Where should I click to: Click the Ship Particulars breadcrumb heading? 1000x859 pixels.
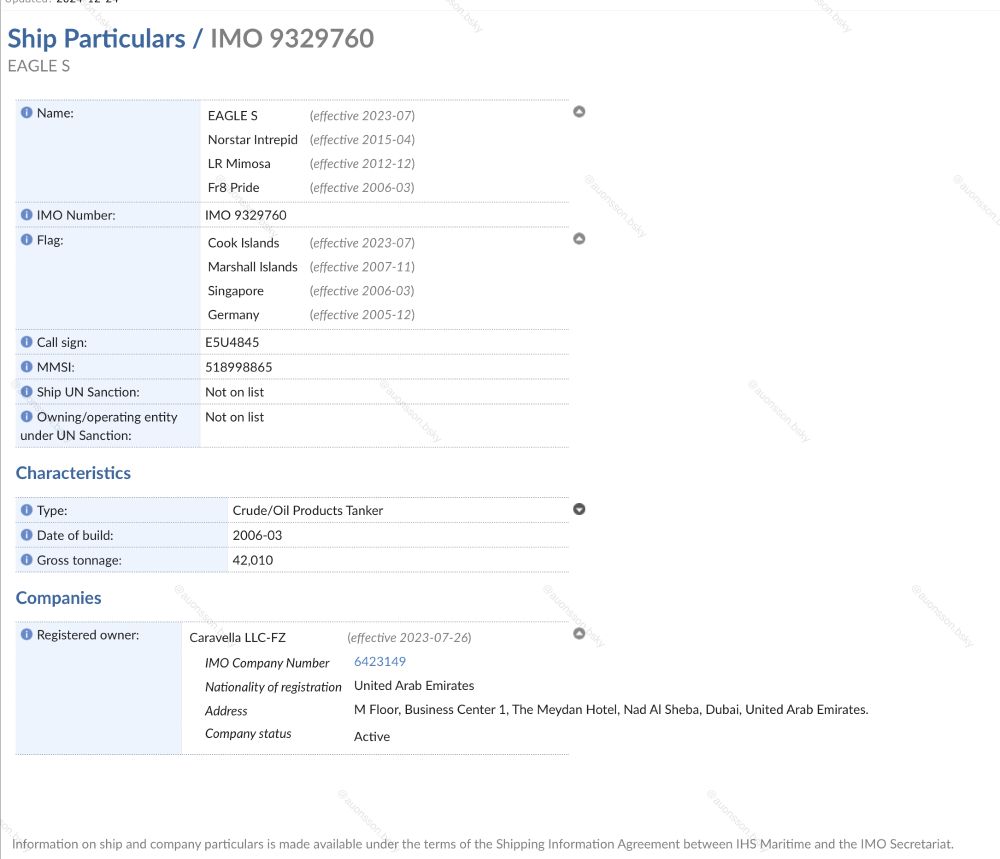pos(96,38)
